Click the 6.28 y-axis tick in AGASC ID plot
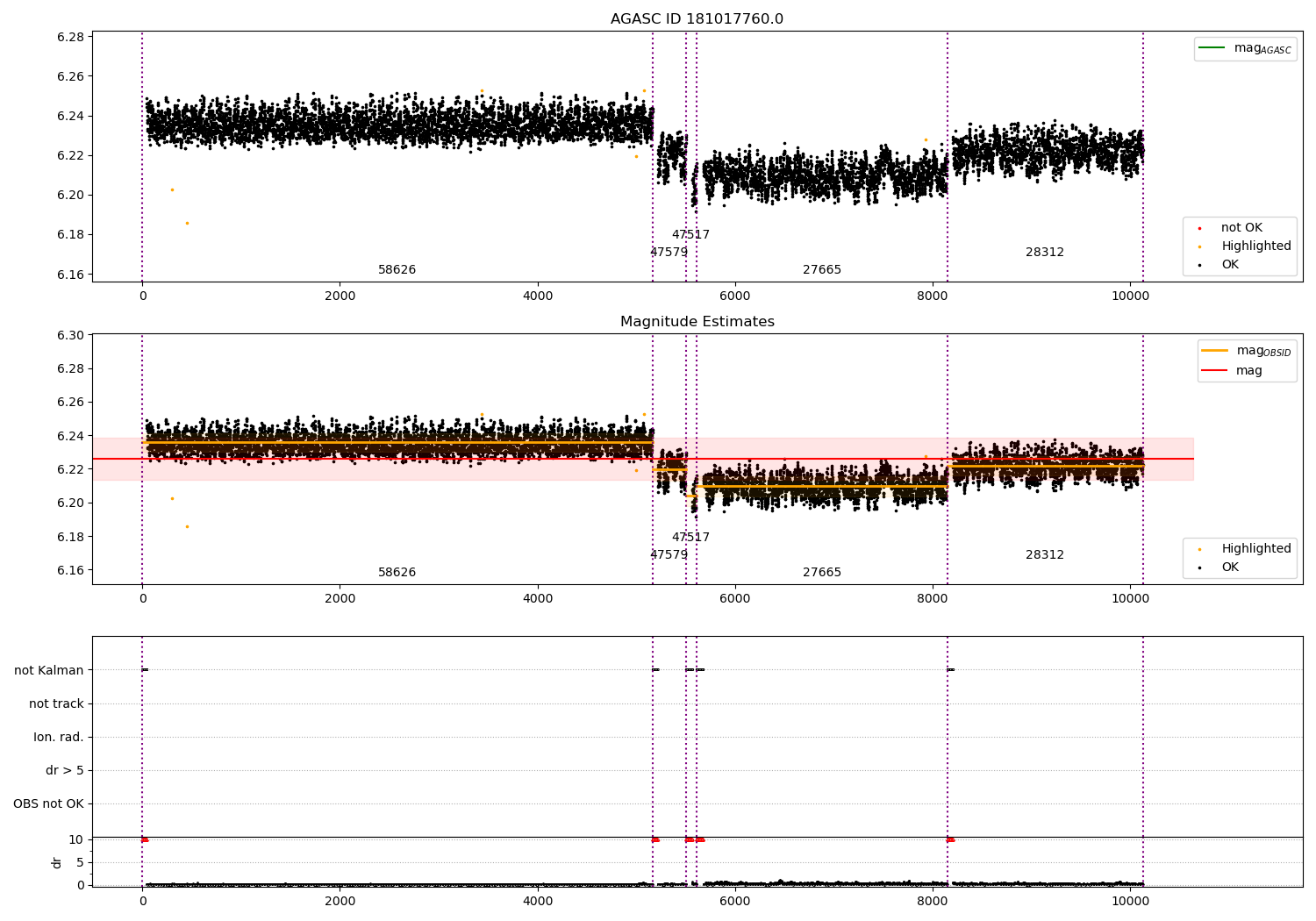The width and height of the screenshot is (1316, 921). pos(70,38)
